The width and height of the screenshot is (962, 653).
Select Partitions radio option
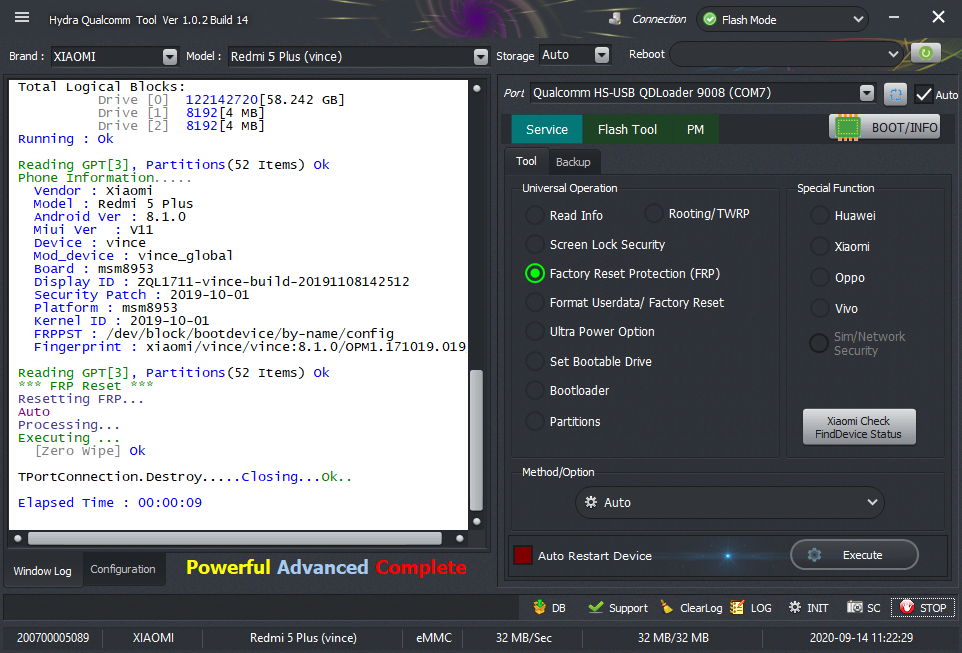point(535,422)
